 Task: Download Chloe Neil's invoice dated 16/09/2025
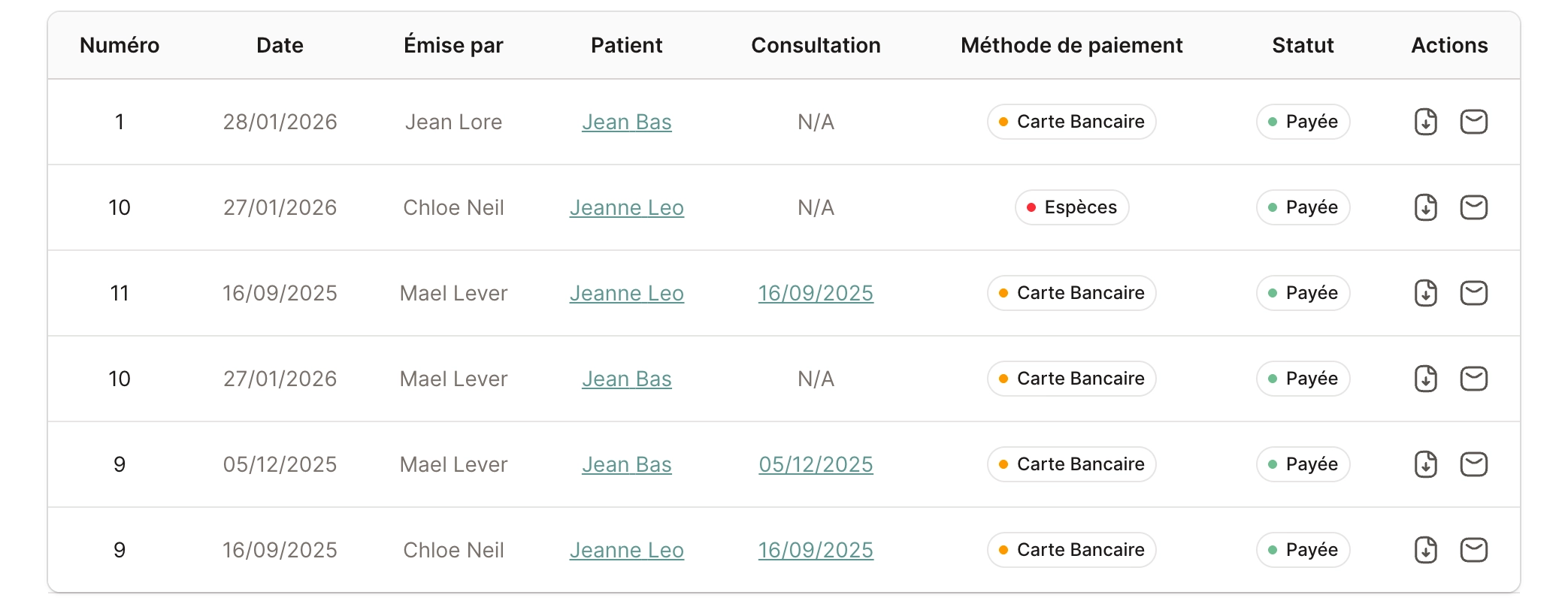[1425, 550]
